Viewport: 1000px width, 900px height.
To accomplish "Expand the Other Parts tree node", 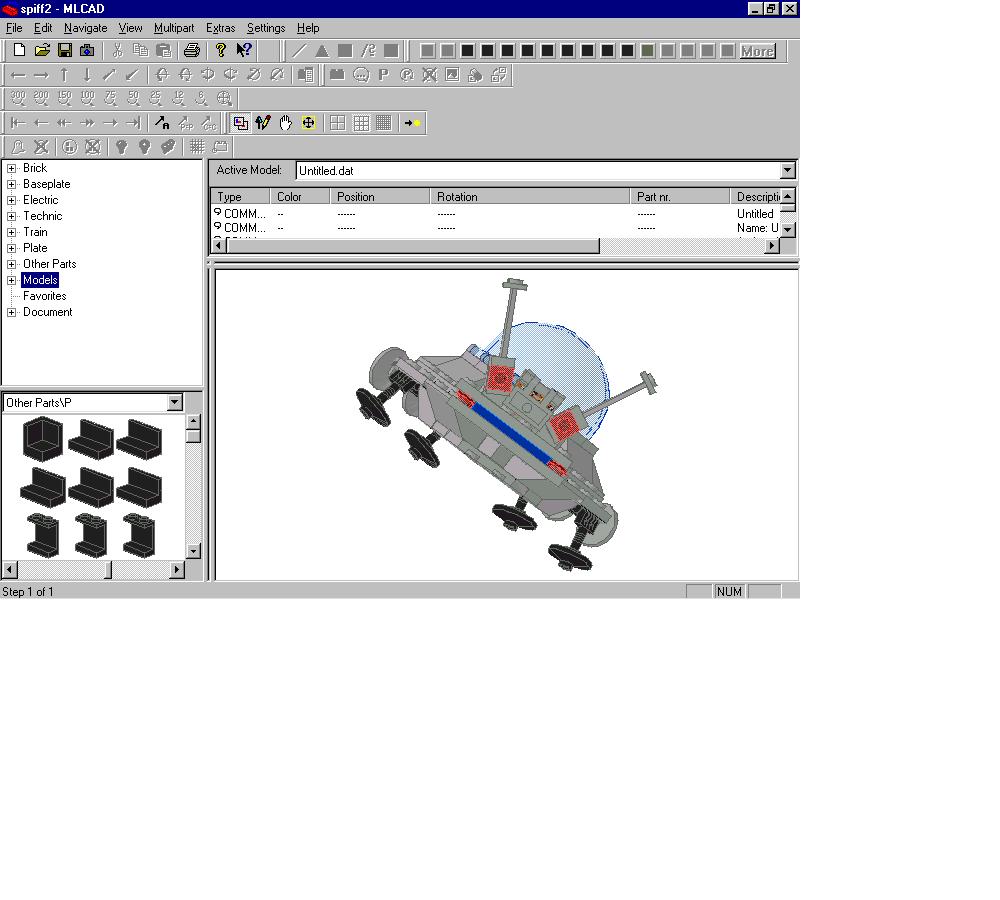I will (11, 264).
